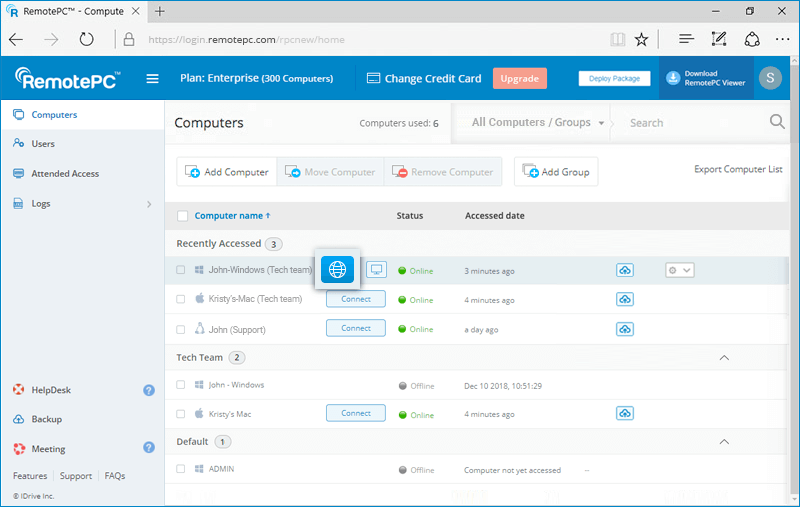Viewport: 800px width, 507px height.
Task: Open the Computers sidebar section
Action: pyautogui.click(x=83, y=115)
